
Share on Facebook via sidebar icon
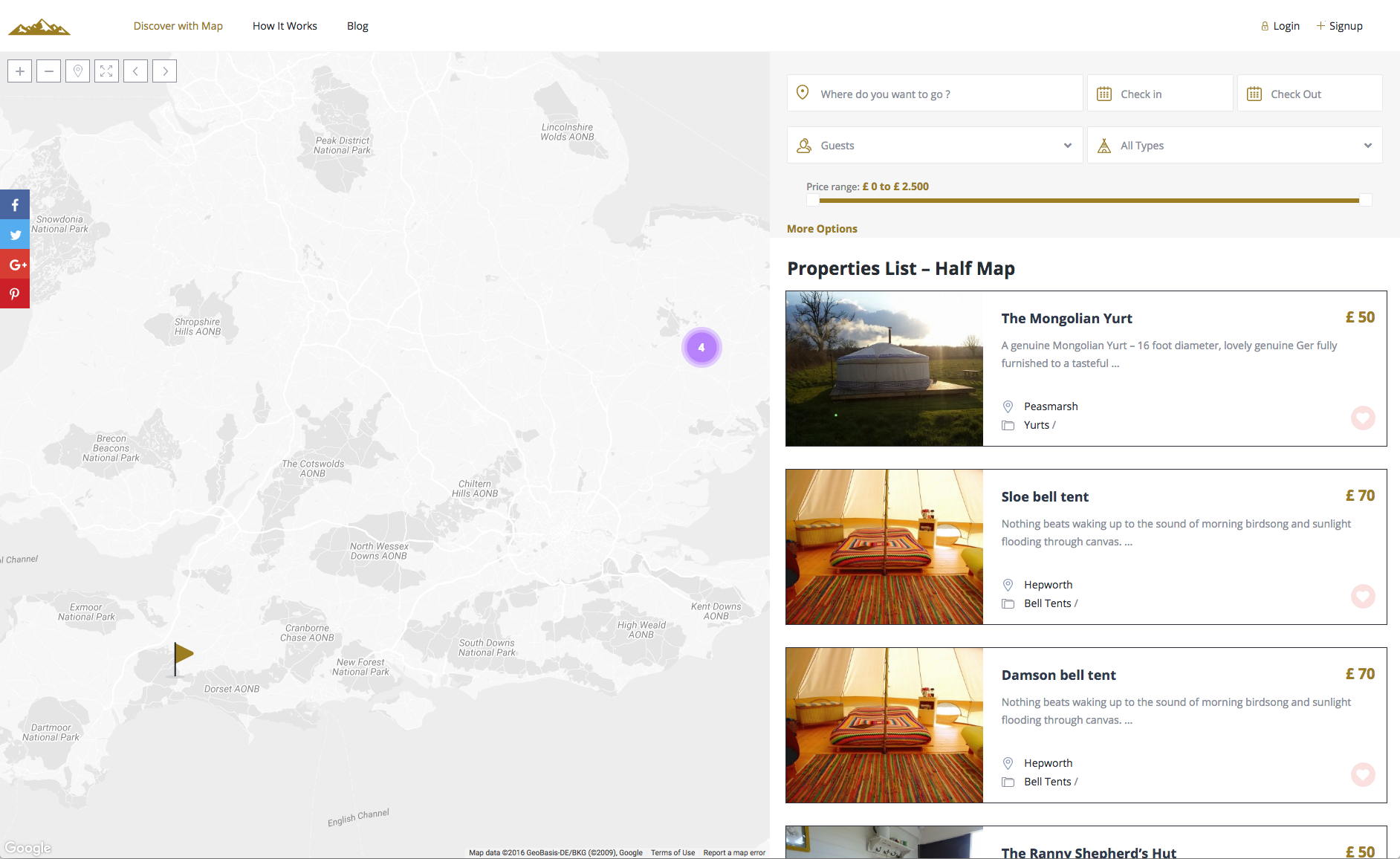(x=15, y=204)
